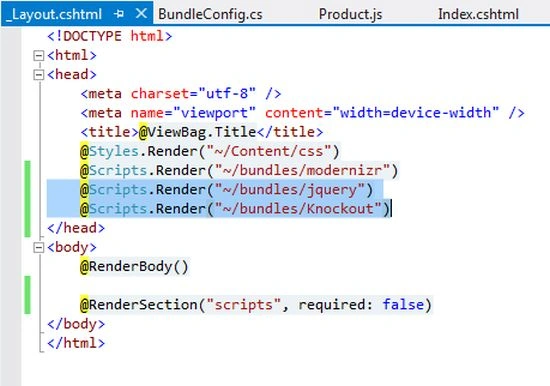Screen dimensions: 550x386
Task: Click the Scripts.Render Knockout line
Action: click(x=235, y=209)
